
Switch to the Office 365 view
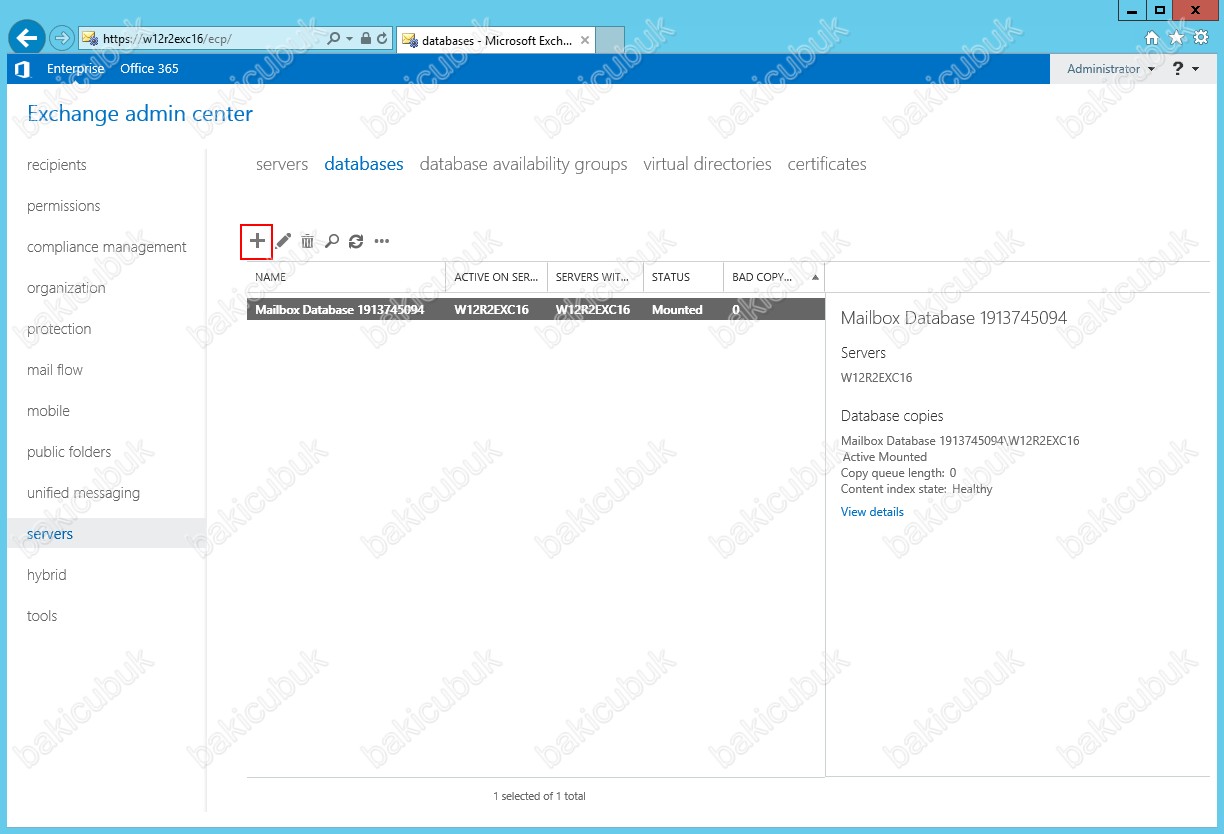[149, 69]
